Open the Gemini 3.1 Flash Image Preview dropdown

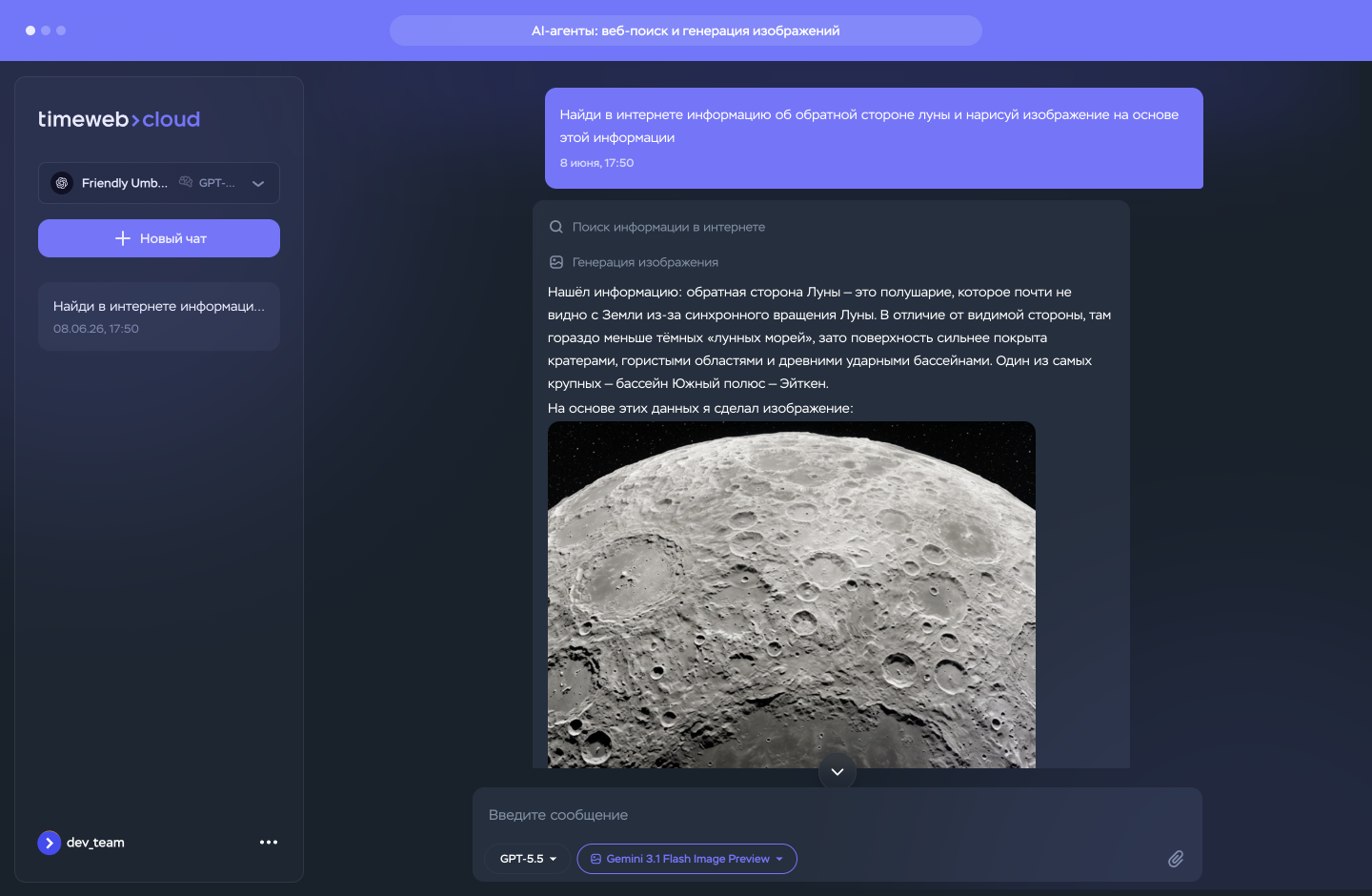tap(687, 859)
